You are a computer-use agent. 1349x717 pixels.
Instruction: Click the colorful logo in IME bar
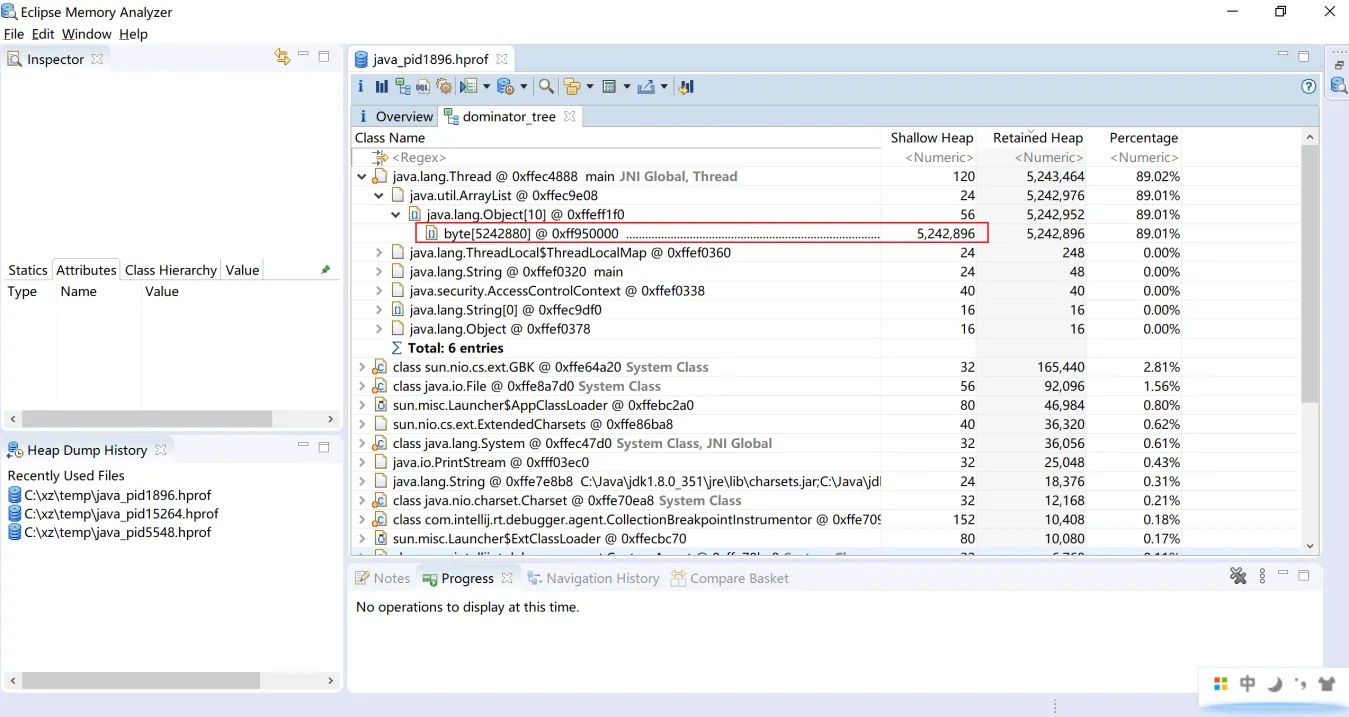click(x=1220, y=684)
